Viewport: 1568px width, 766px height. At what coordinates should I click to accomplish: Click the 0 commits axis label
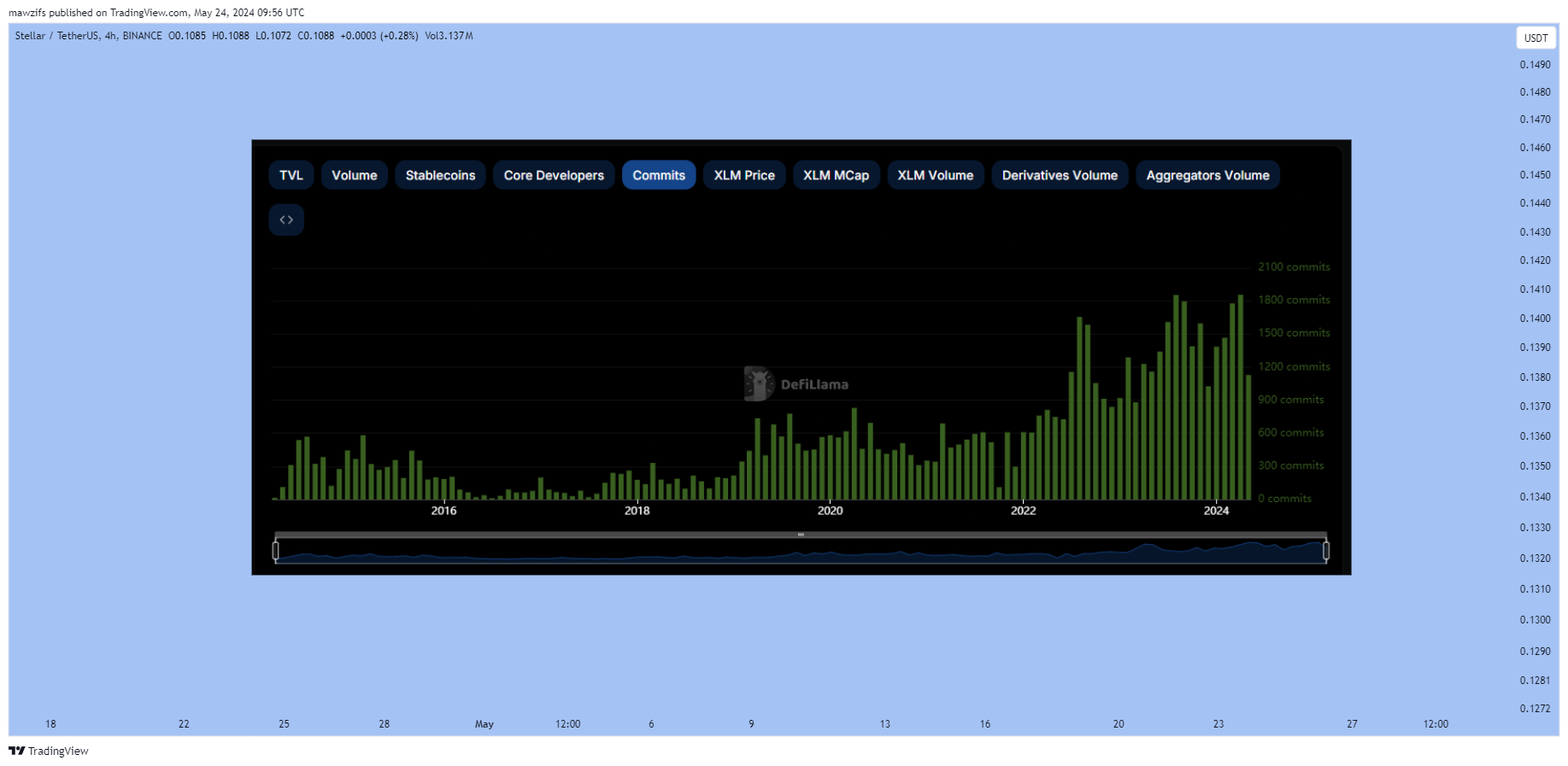coord(1284,499)
